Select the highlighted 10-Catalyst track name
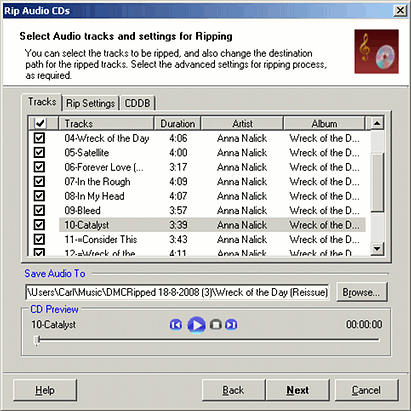Viewport: 411px width, 411px height. [x=87, y=225]
